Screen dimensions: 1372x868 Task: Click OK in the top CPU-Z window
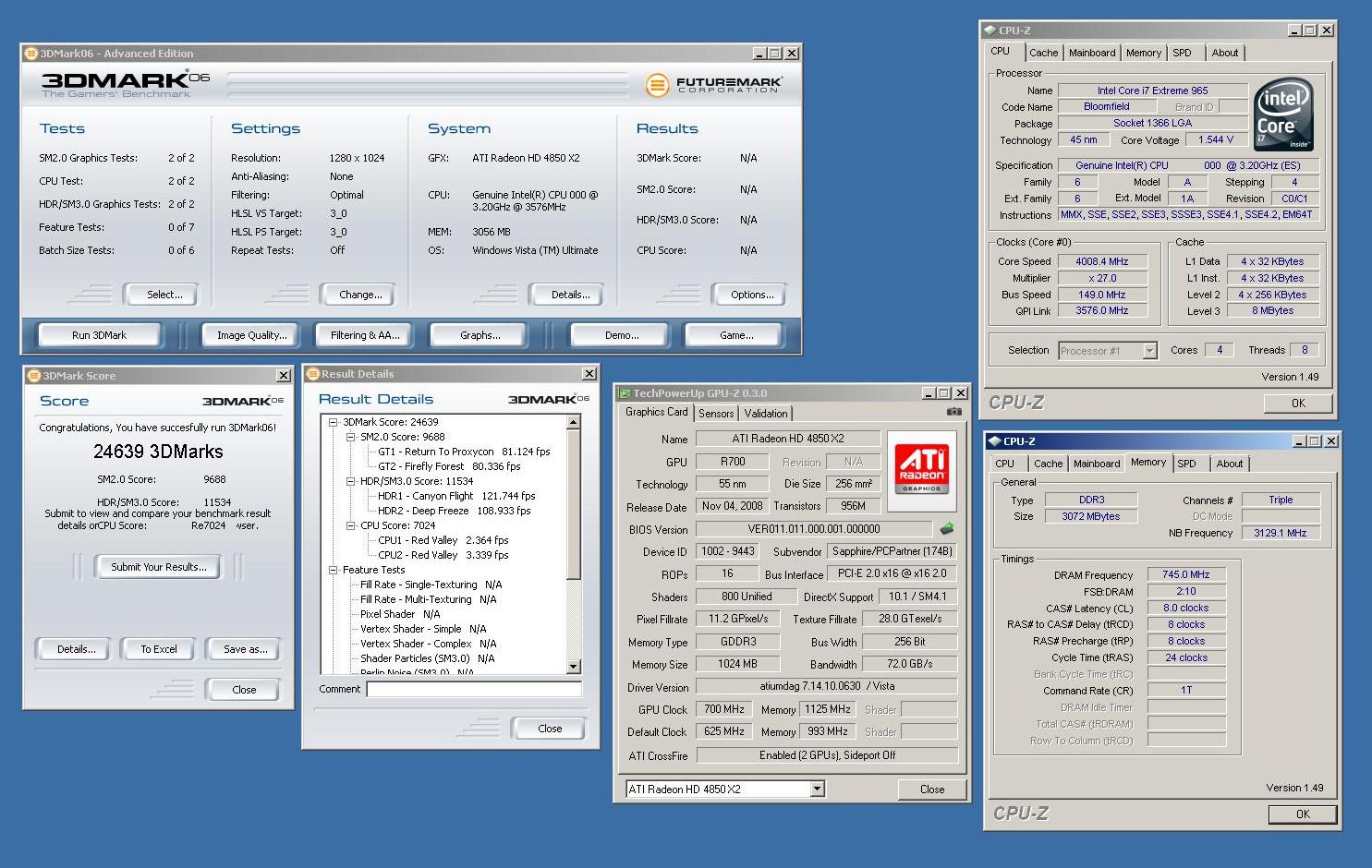tap(1298, 404)
